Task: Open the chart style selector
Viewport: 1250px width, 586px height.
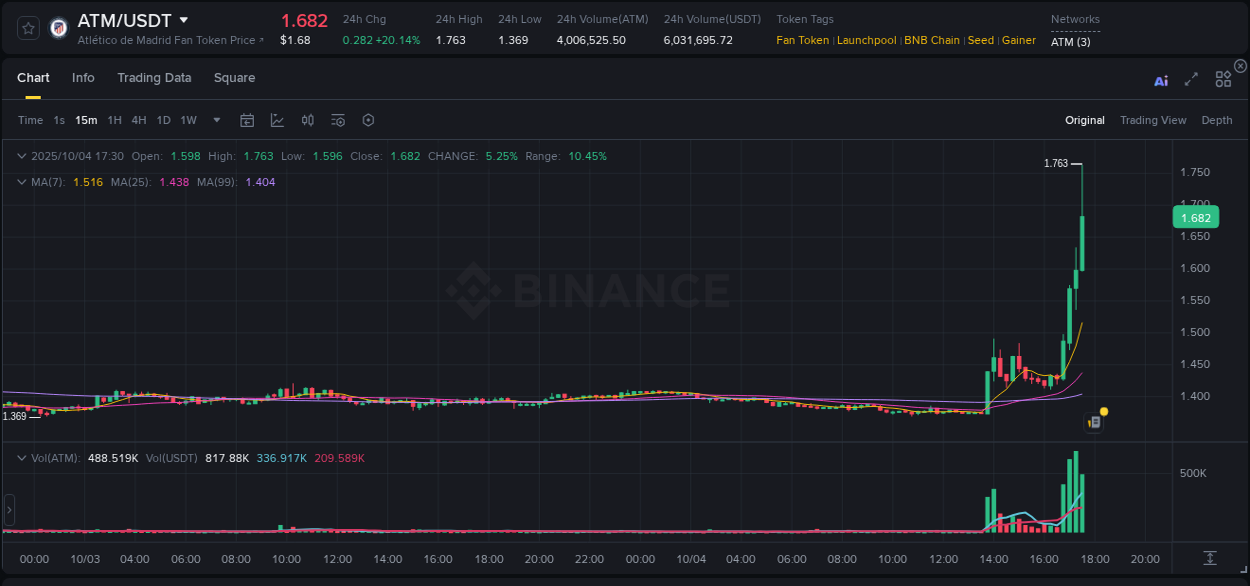Action: coord(275,119)
